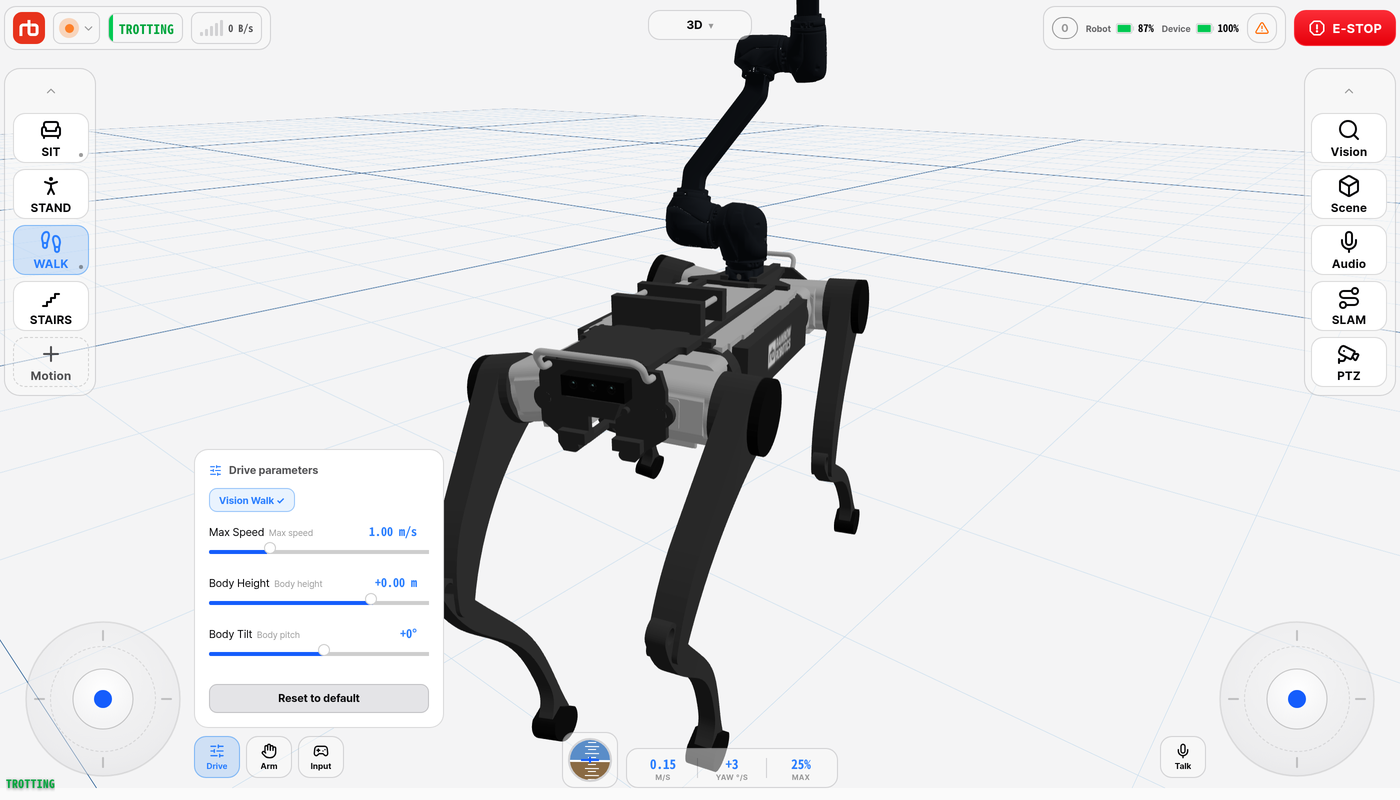This screenshot has height=800, width=1400.
Task: Click the left joystick blue knob
Action: tap(103, 699)
